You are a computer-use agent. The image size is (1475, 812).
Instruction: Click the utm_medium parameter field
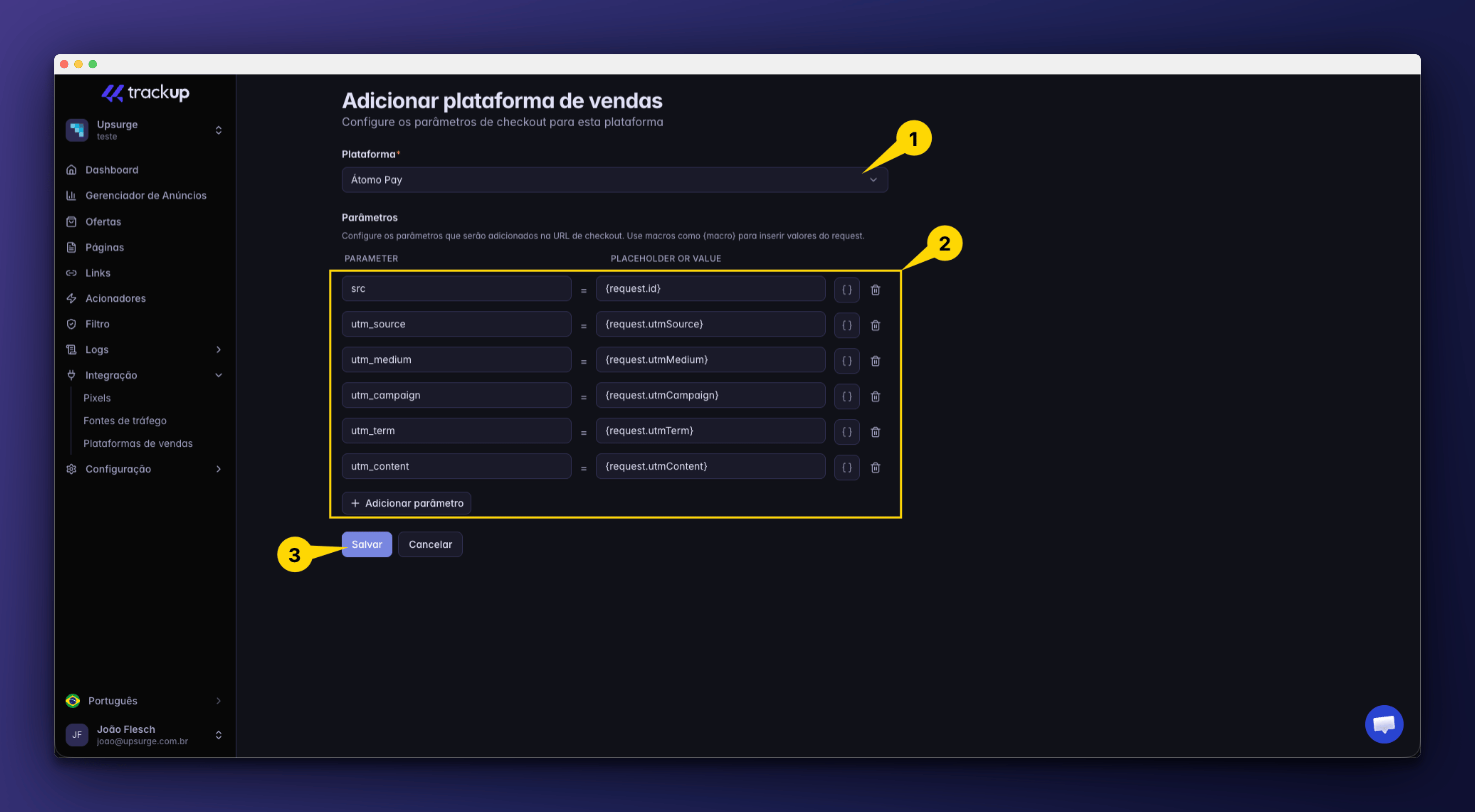[456, 359]
